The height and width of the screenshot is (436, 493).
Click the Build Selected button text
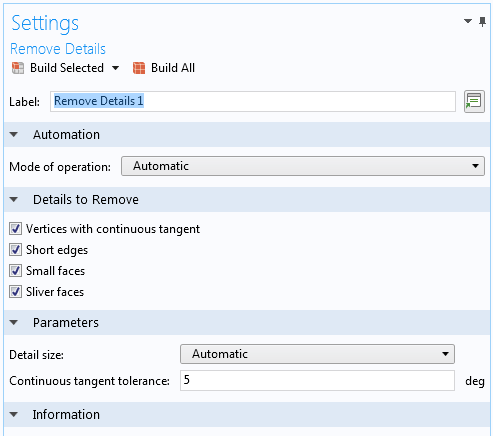click(67, 68)
